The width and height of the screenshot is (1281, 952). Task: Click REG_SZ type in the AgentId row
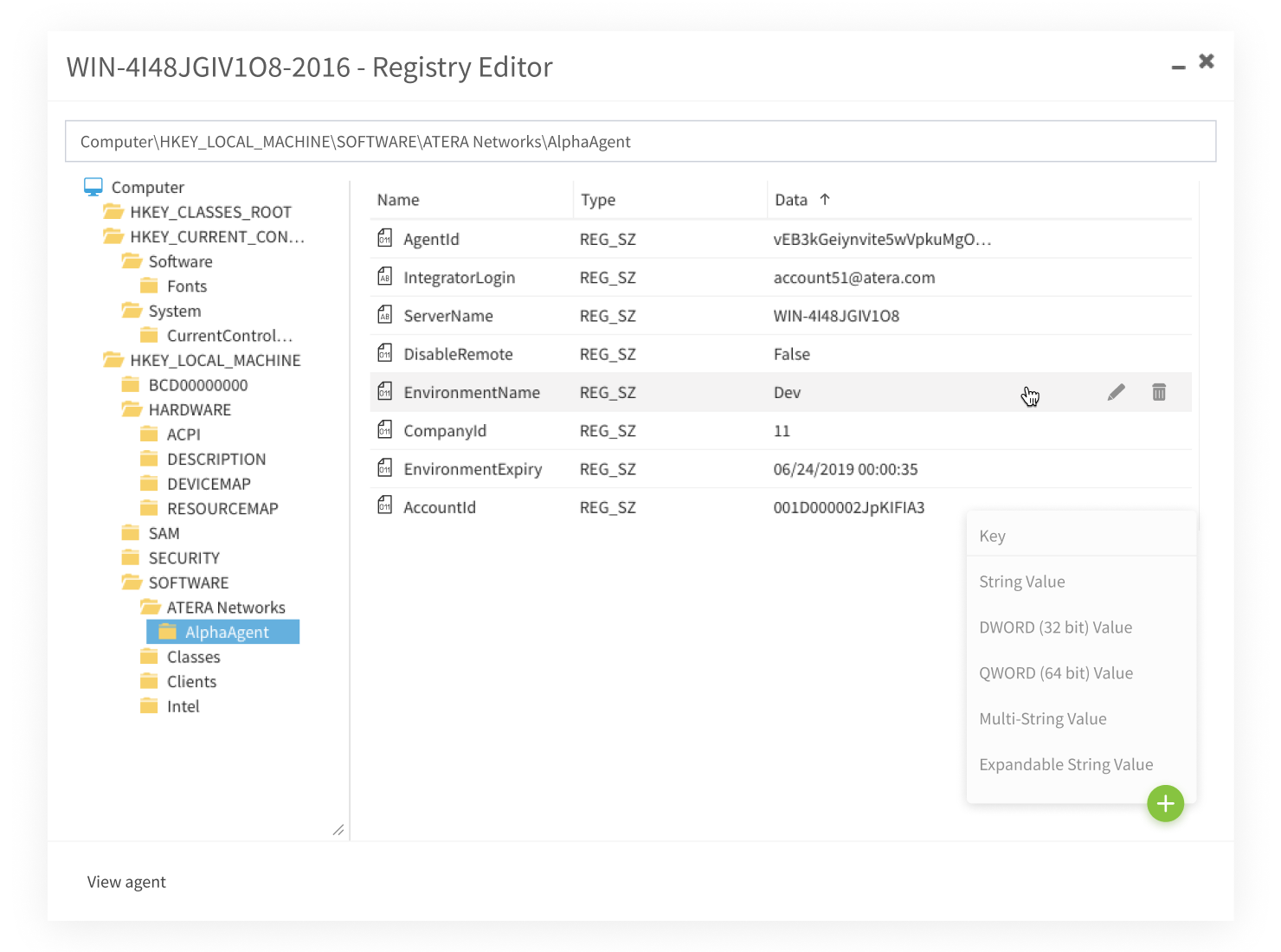point(608,239)
